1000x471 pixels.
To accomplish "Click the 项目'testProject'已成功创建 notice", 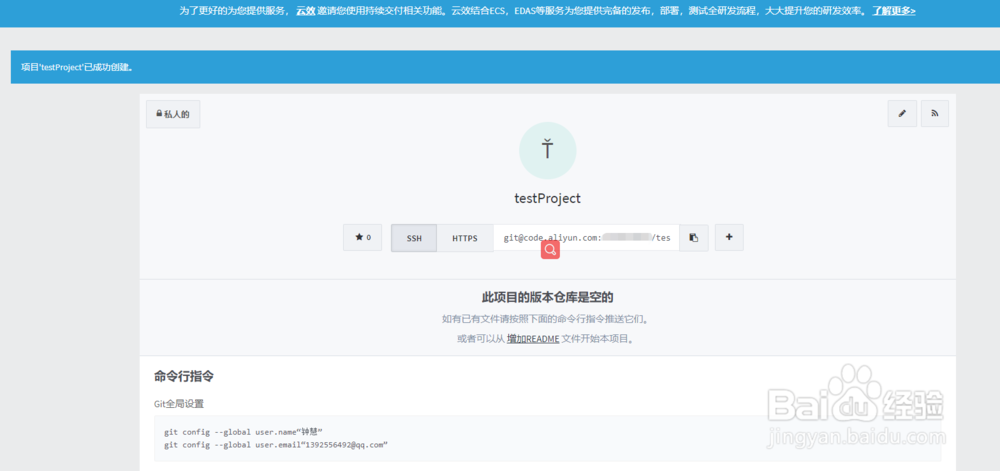I will [77, 67].
